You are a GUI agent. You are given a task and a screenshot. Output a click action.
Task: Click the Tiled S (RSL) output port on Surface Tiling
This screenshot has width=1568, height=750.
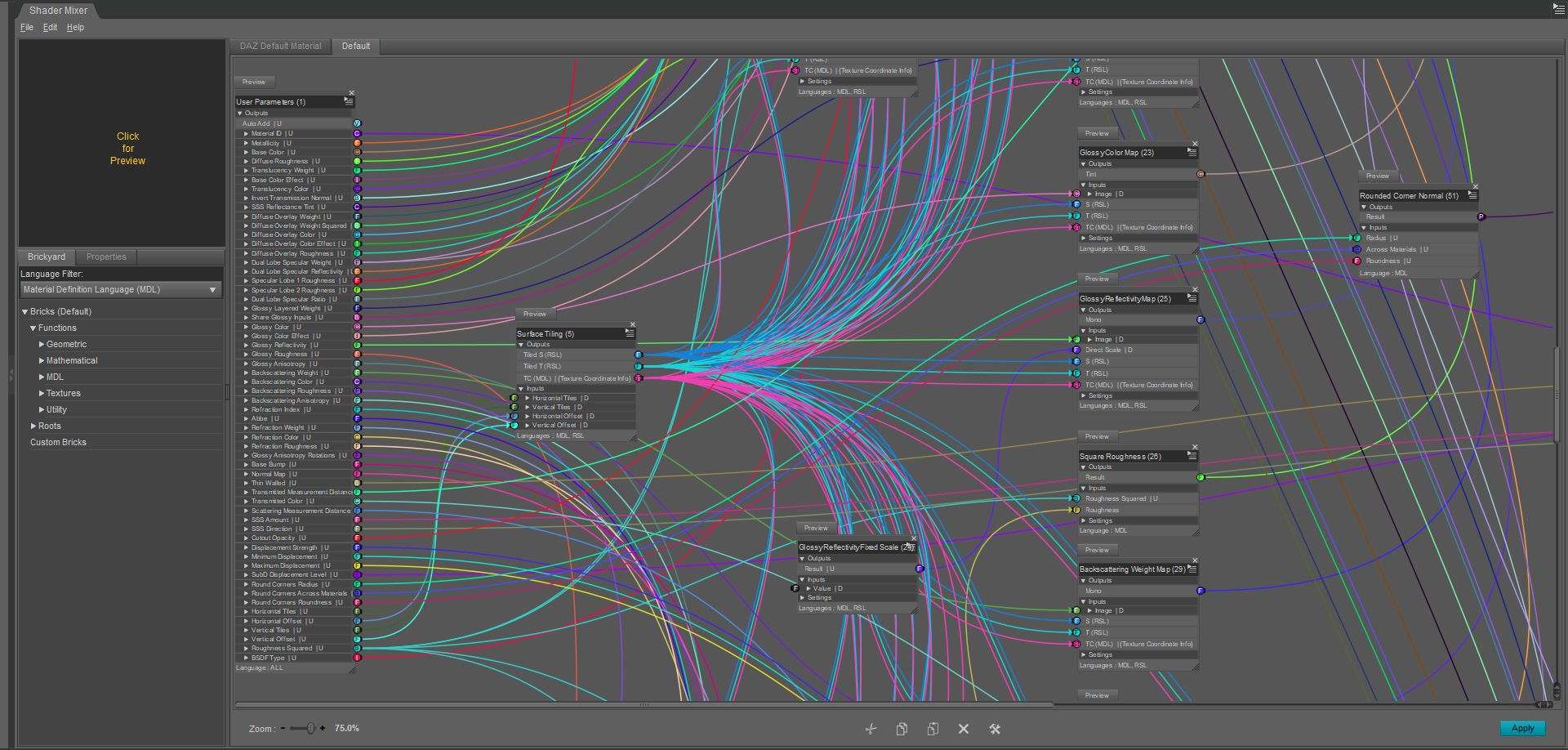(639, 355)
